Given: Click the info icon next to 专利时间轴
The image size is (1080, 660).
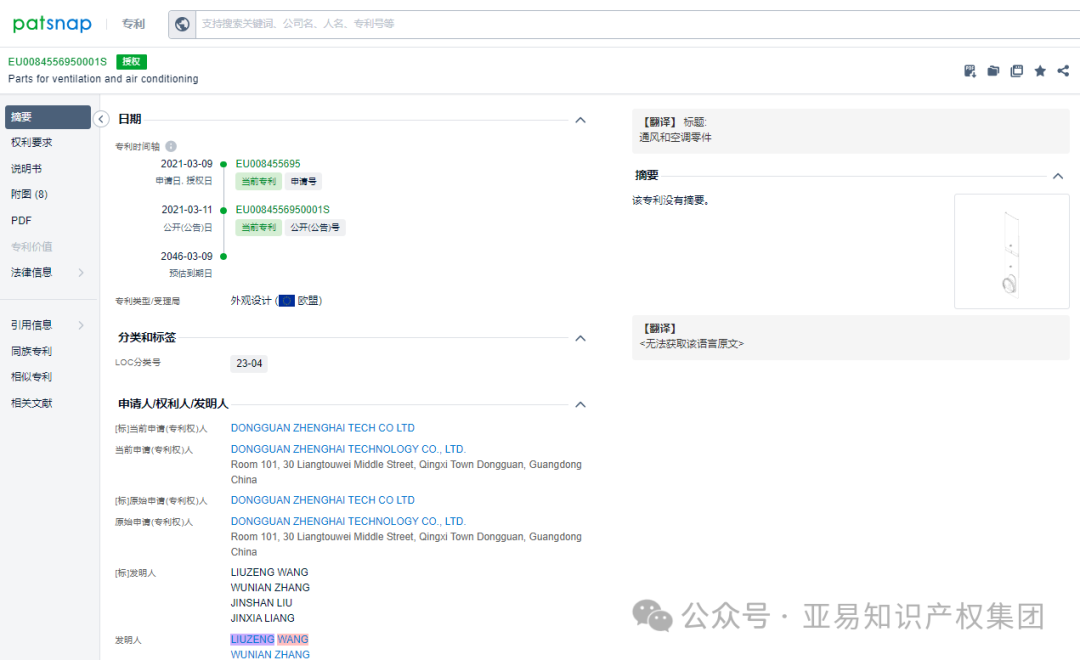Looking at the screenshot, I should [x=171, y=146].
